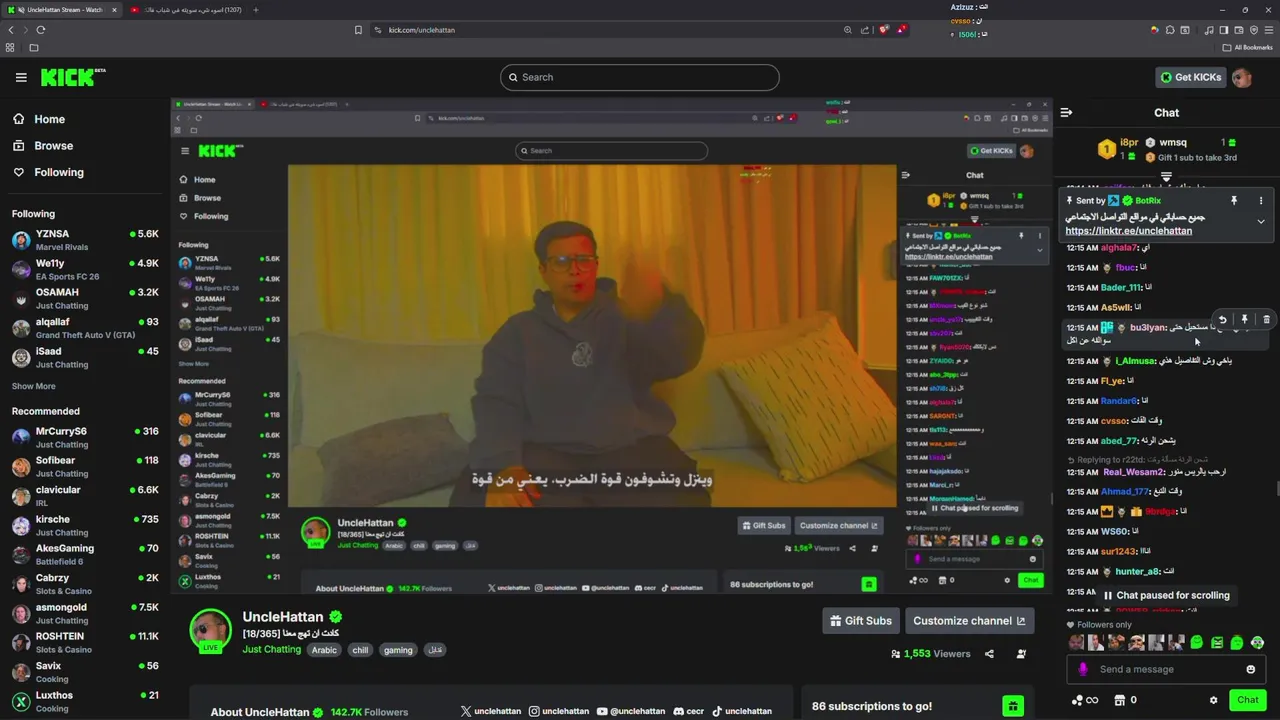This screenshot has width=1280, height=720.
Task: Focus the Kick search field
Action: (x=640, y=77)
